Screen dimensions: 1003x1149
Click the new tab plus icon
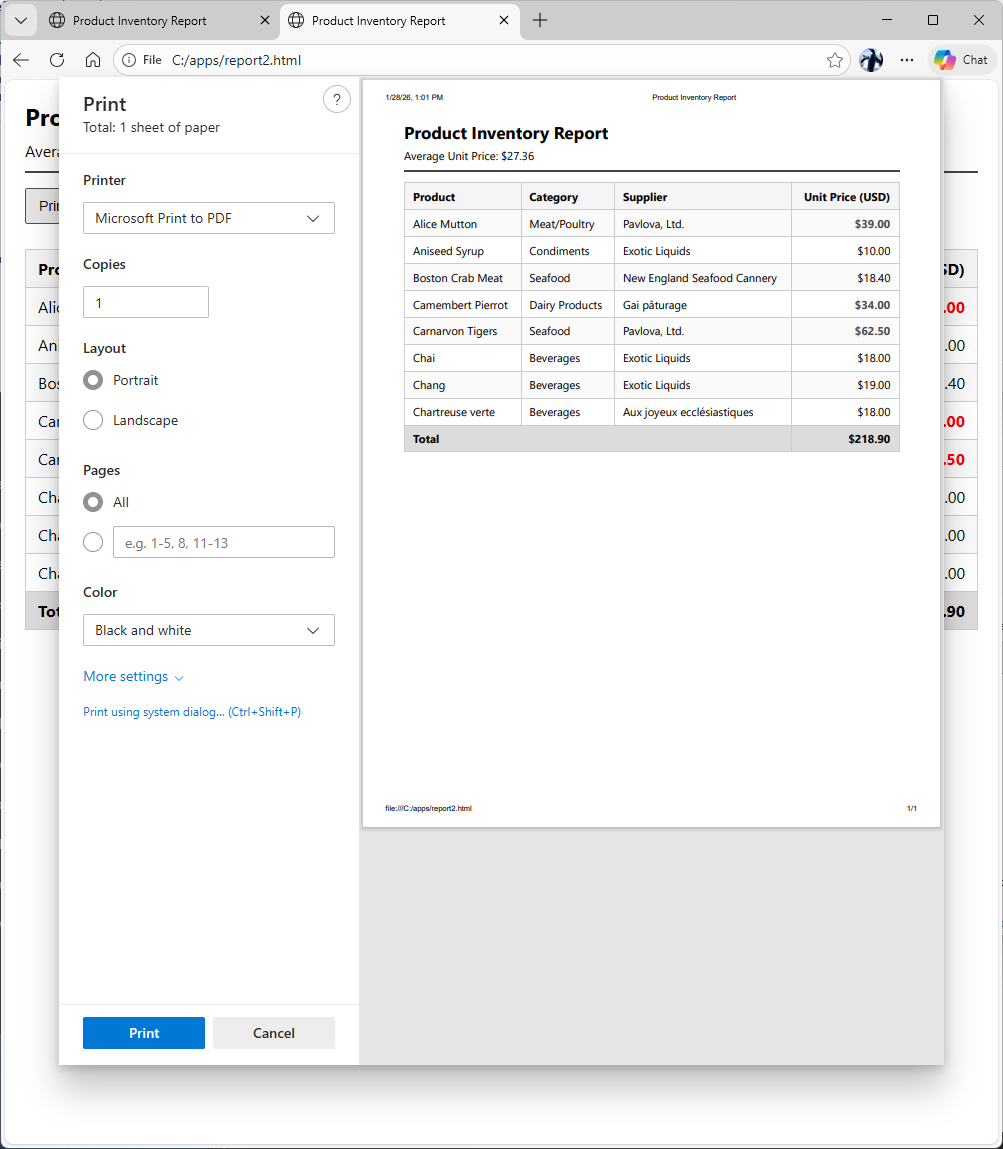pos(540,20)
